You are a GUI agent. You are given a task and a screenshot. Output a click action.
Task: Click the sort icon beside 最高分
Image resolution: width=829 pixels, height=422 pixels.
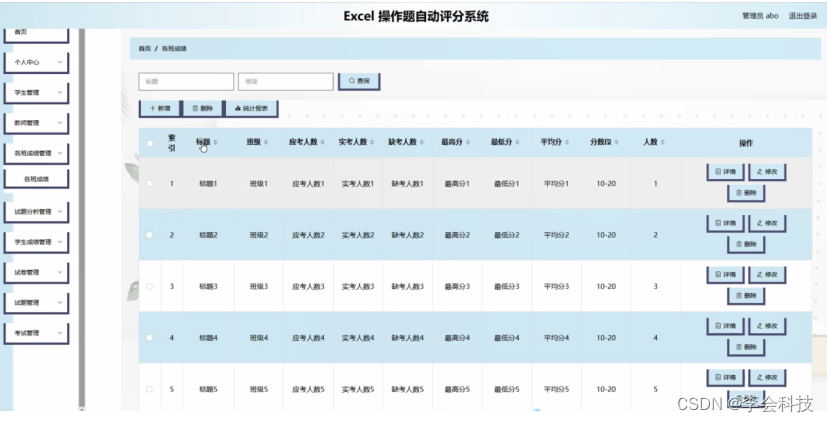tap(467, 142)
